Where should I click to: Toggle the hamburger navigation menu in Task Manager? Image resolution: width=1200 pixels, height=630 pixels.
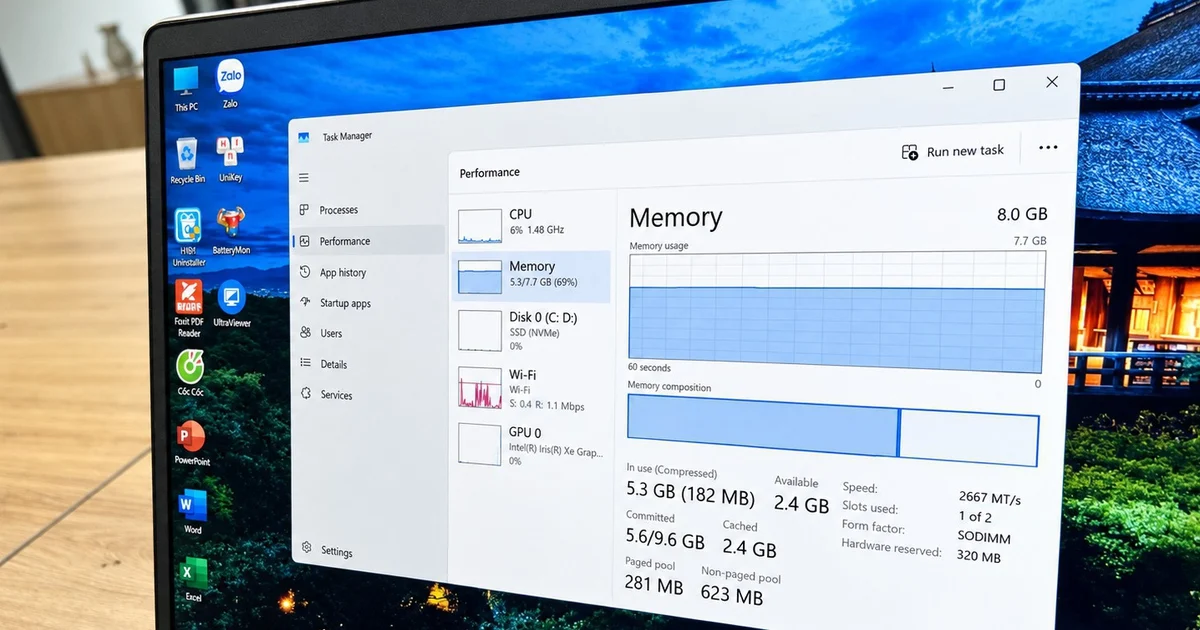(304, 178)
